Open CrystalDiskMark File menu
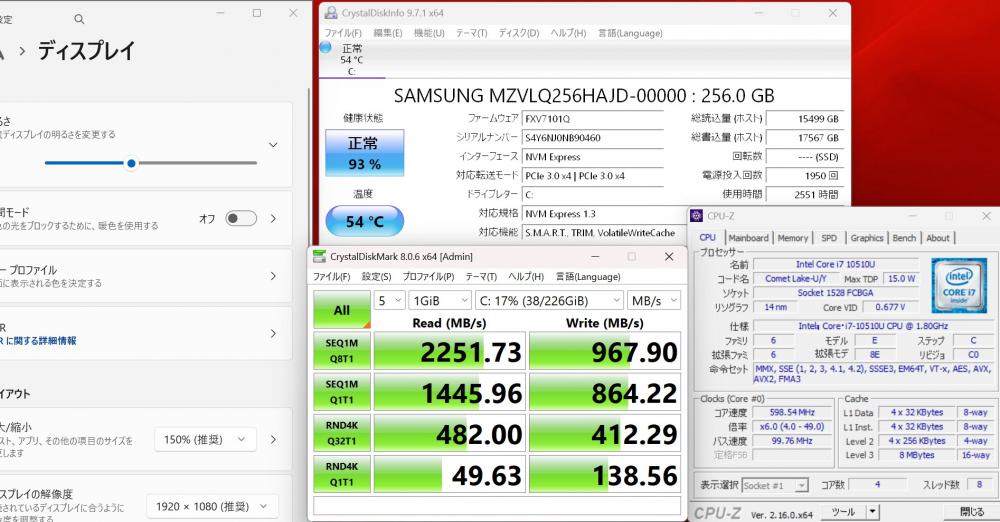Image resolution: width=1000 pixels, height=522 pixels. pyautogui.click(x=331, y=276)
